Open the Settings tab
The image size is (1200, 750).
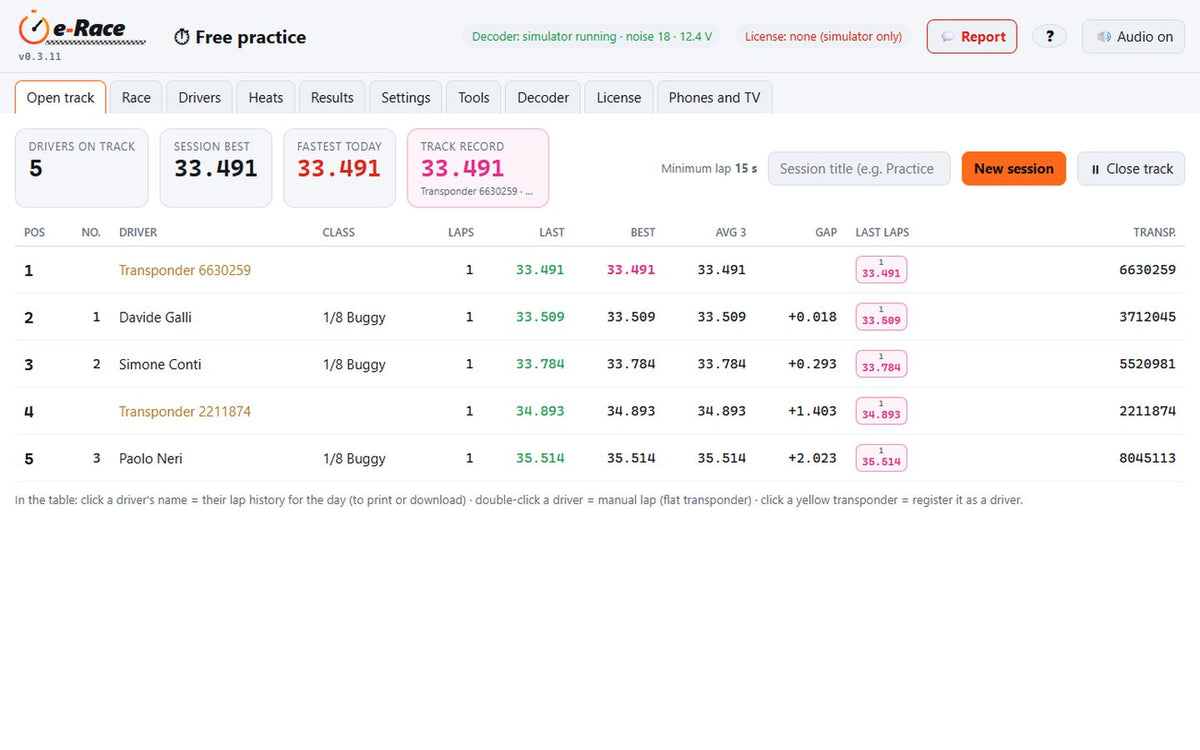406,98
